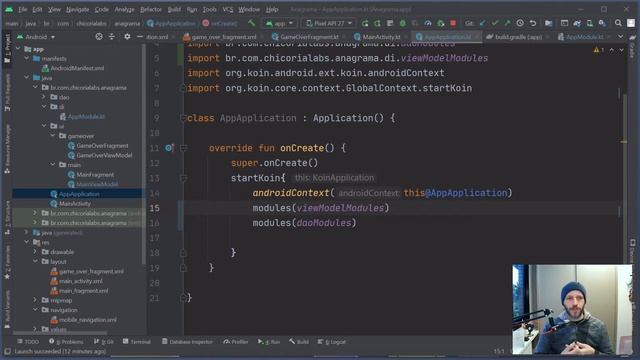640x360 pixels.
Task: Click project tree vertical scrollbar
Action: [144, 155]
